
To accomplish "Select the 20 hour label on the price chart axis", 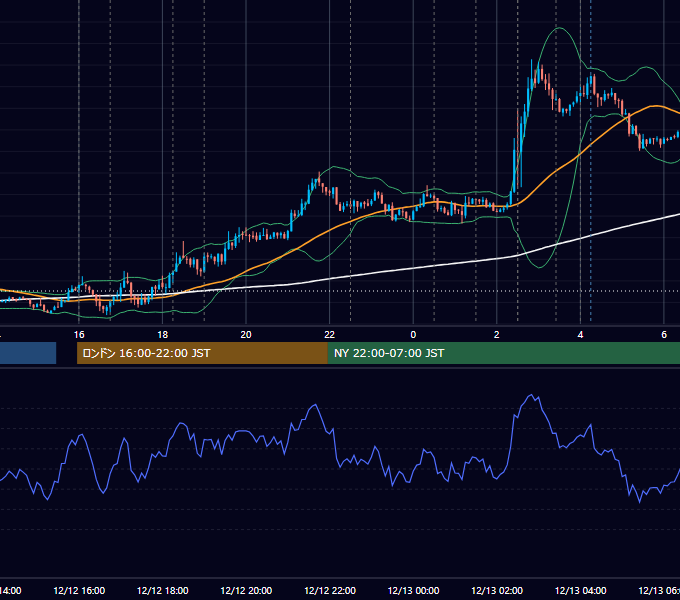I will point(246,335).
